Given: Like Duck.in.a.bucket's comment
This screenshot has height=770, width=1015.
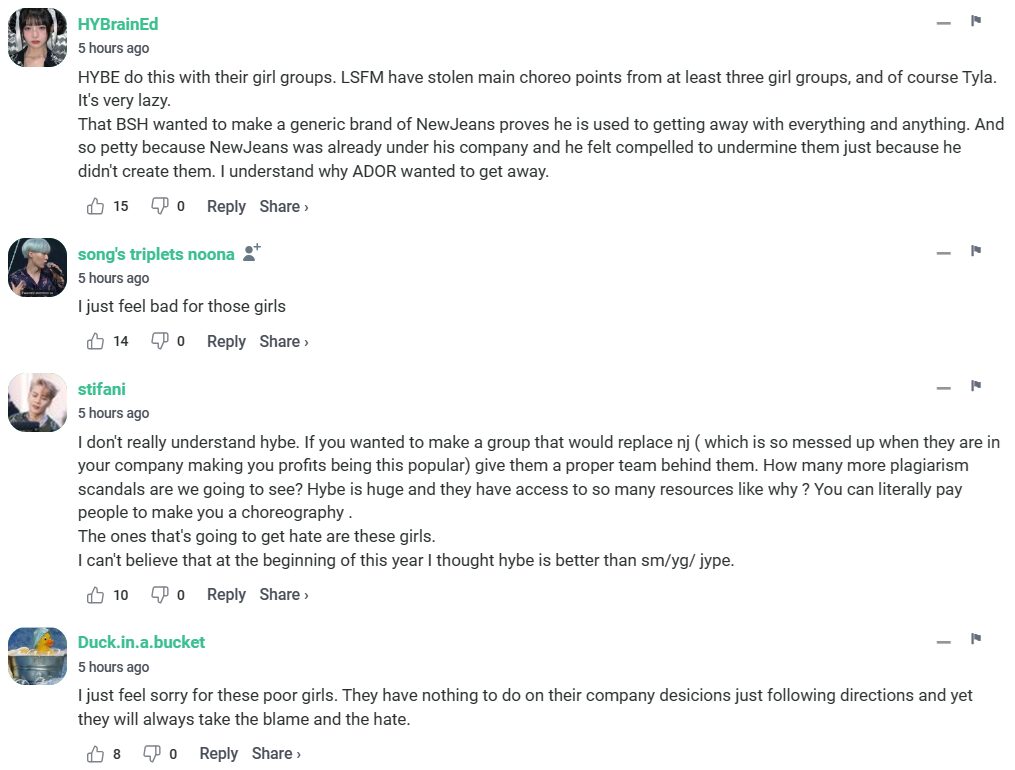Looking at the screenshot, I should point(96,753).
